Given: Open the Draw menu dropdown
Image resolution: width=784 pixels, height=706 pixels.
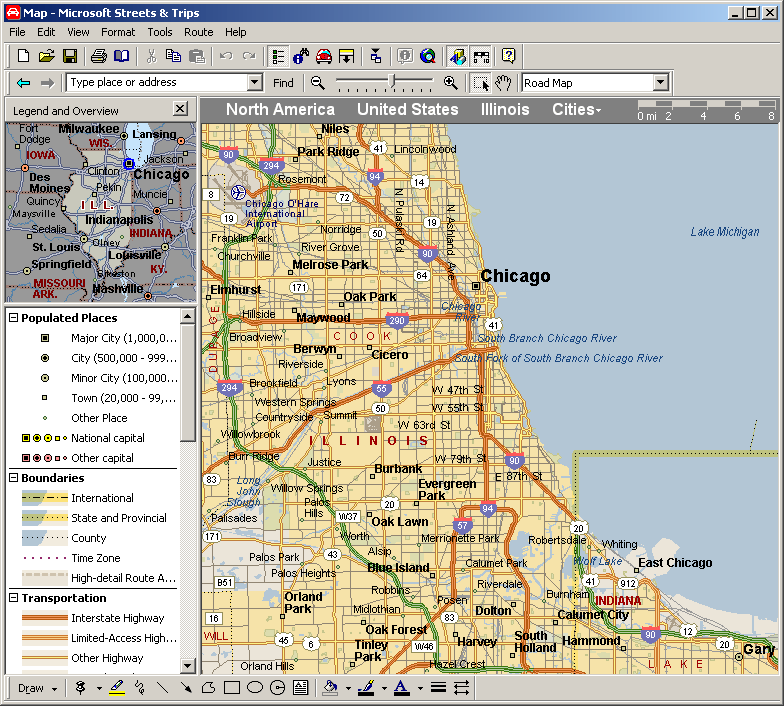Looking at the screenshot, I should point(37,688).
